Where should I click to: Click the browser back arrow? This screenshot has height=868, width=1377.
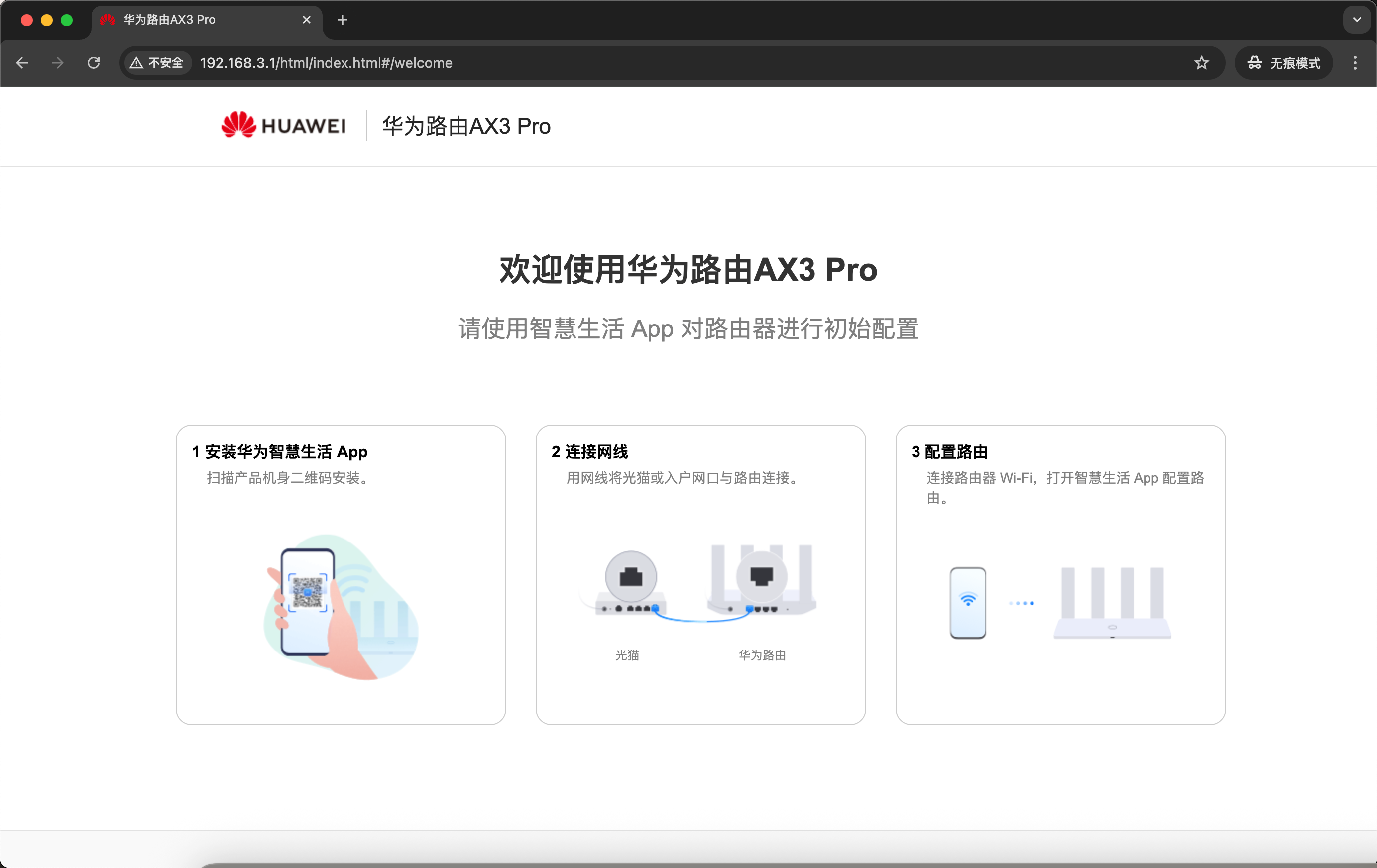tap(22, 63)
